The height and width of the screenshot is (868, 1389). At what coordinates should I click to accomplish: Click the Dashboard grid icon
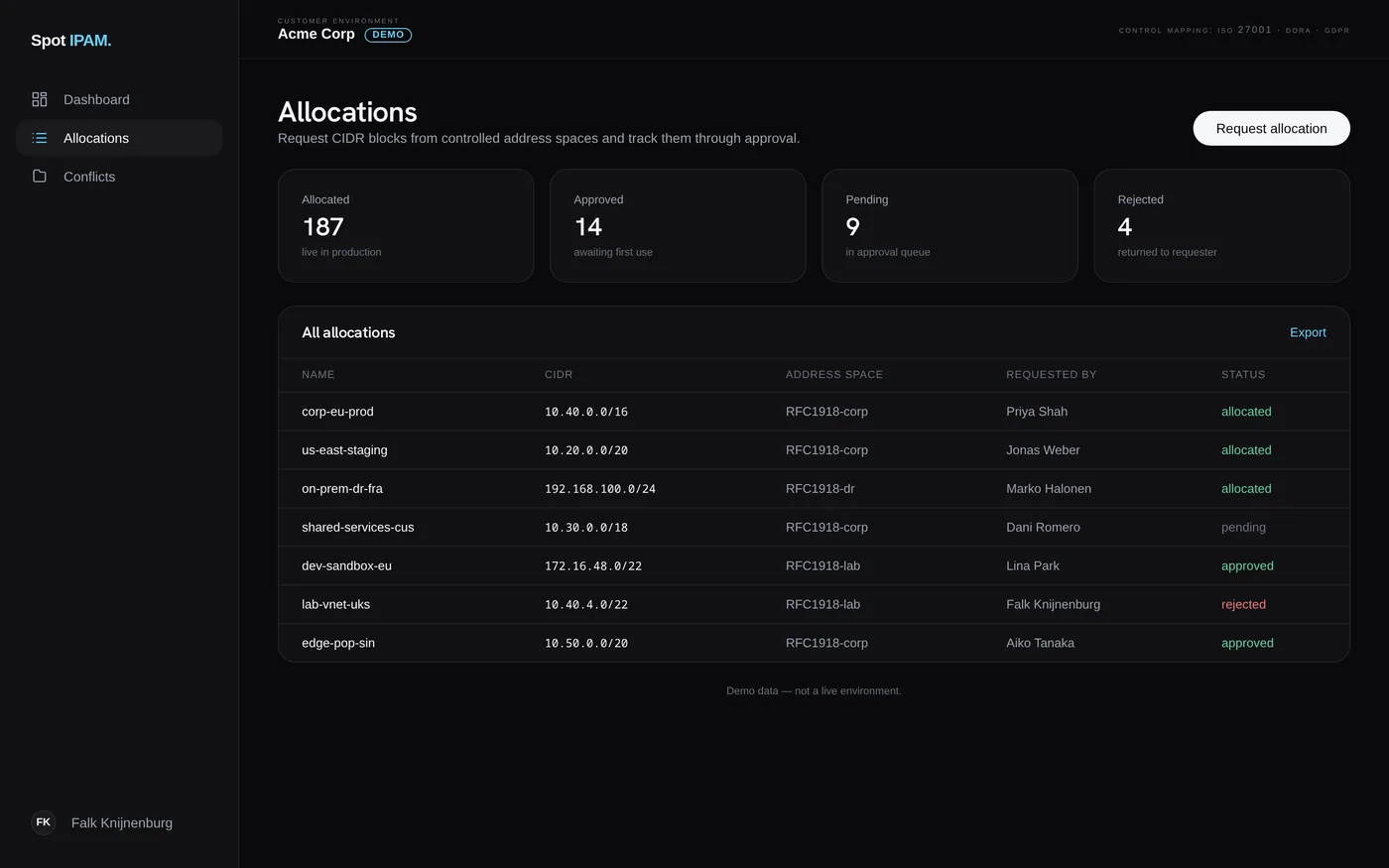click(x=40, y=99)
